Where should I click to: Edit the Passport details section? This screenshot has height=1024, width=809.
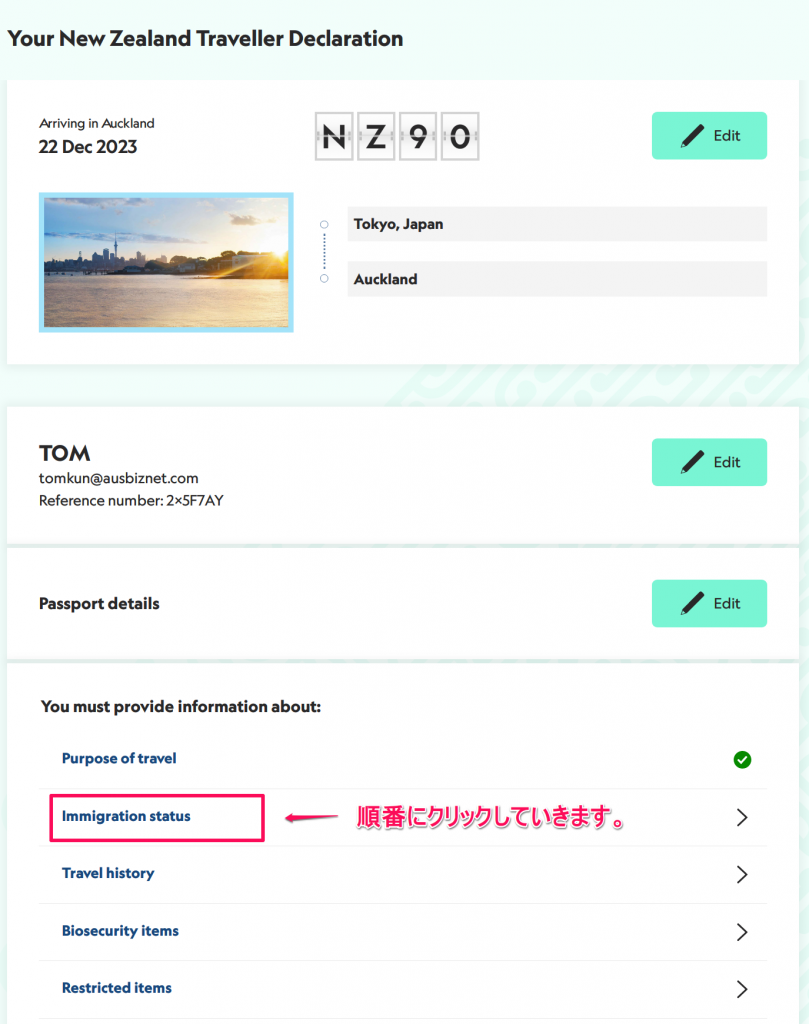point(709,603)
